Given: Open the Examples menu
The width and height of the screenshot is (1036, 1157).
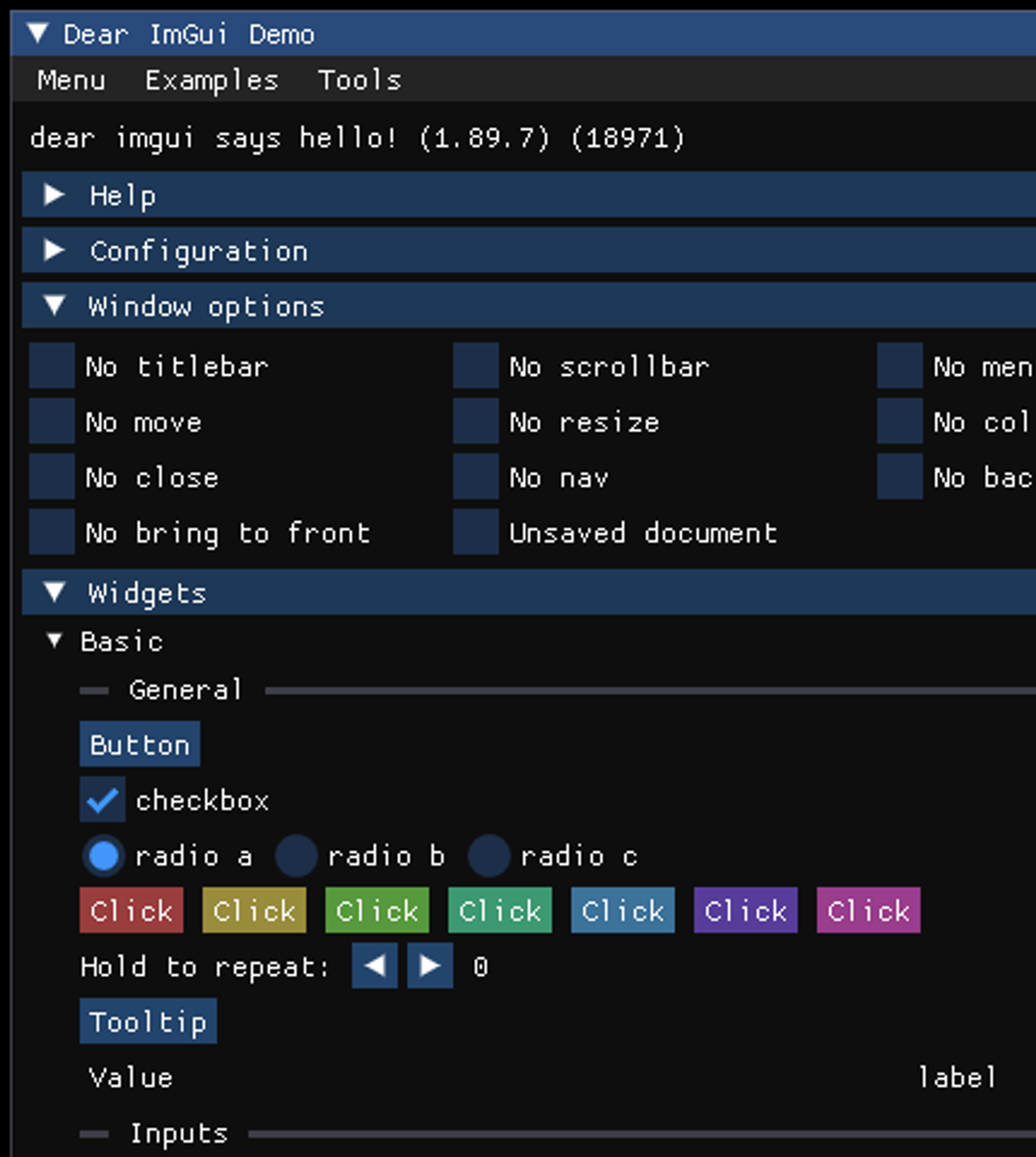Looking at the screenshot, I should 212,80.
